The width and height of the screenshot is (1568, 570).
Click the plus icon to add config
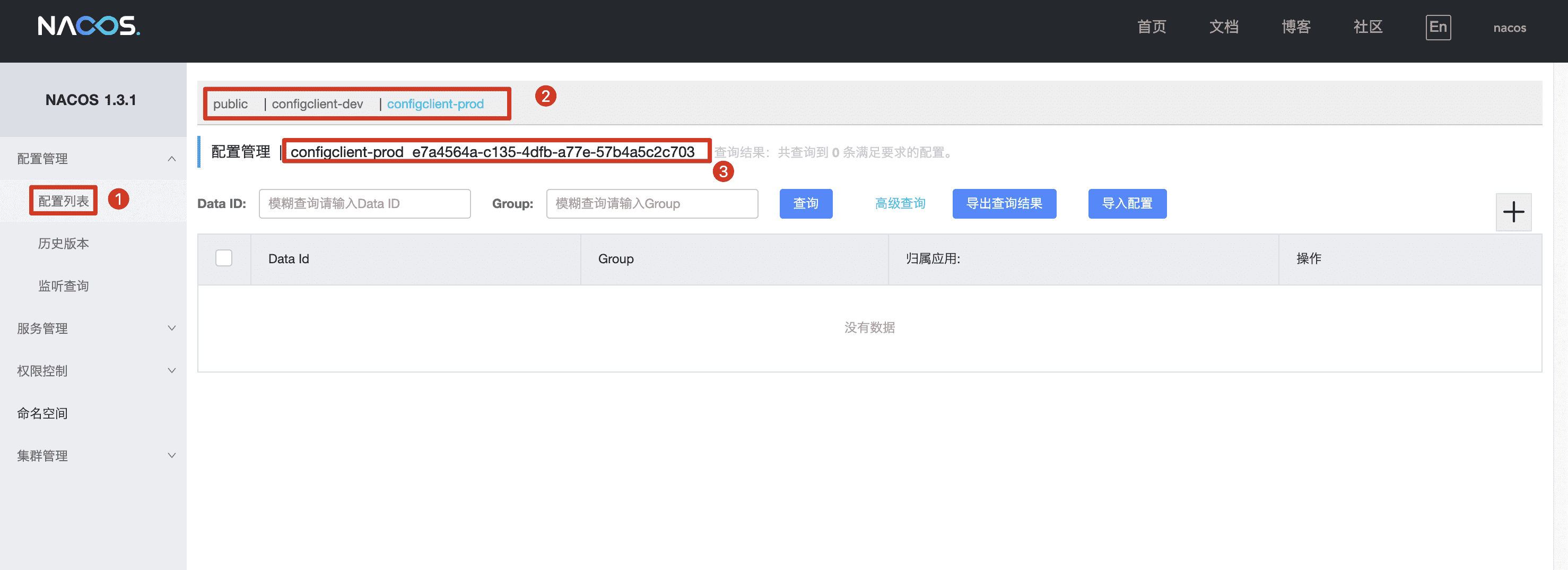pyautogui.click(x=1513, y=212)
